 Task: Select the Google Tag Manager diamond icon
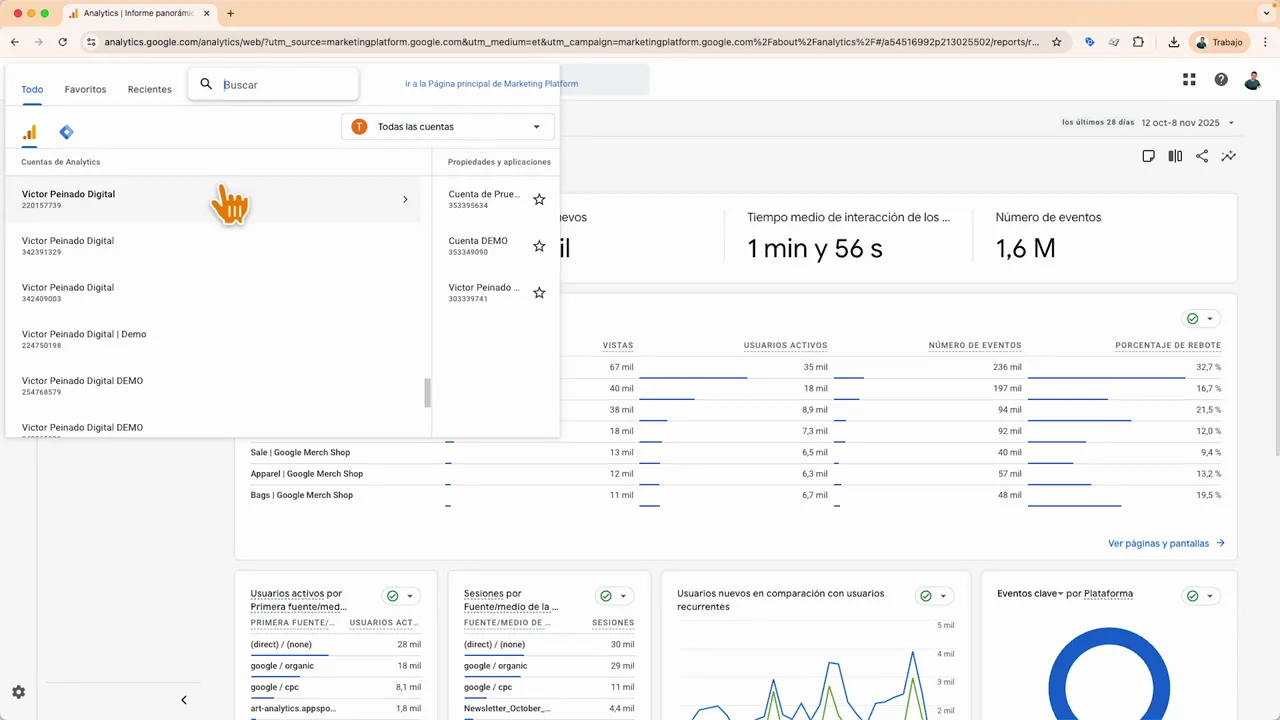coord(66,131)
